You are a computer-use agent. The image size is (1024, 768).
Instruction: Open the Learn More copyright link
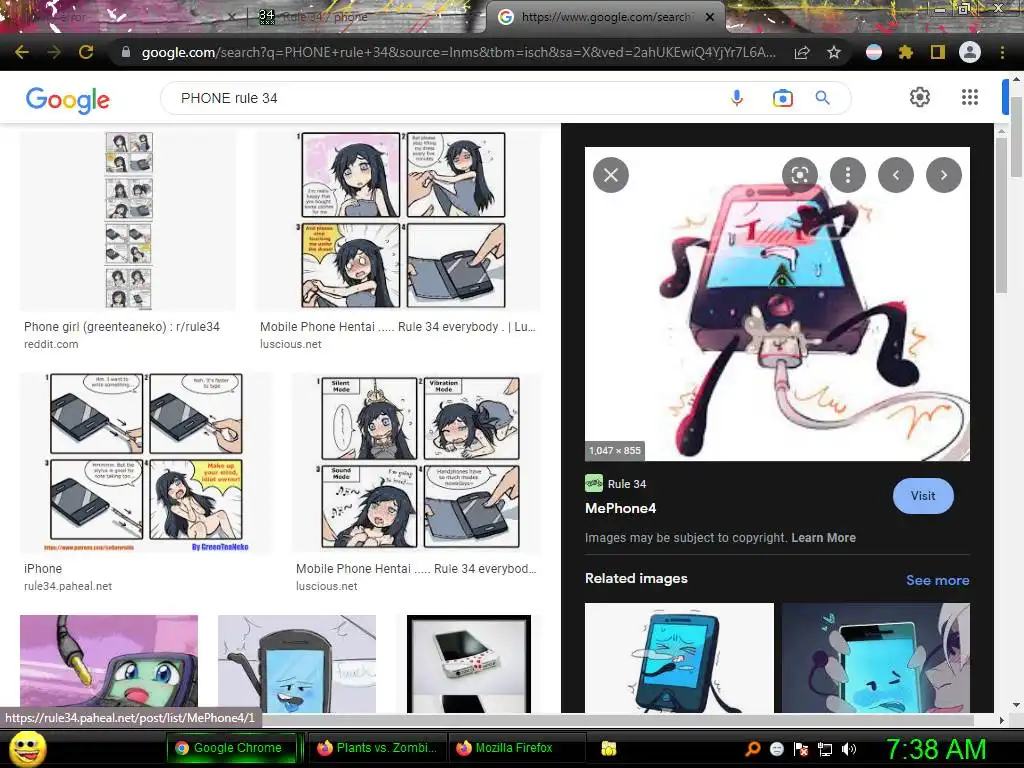click(x=824, y=537)
